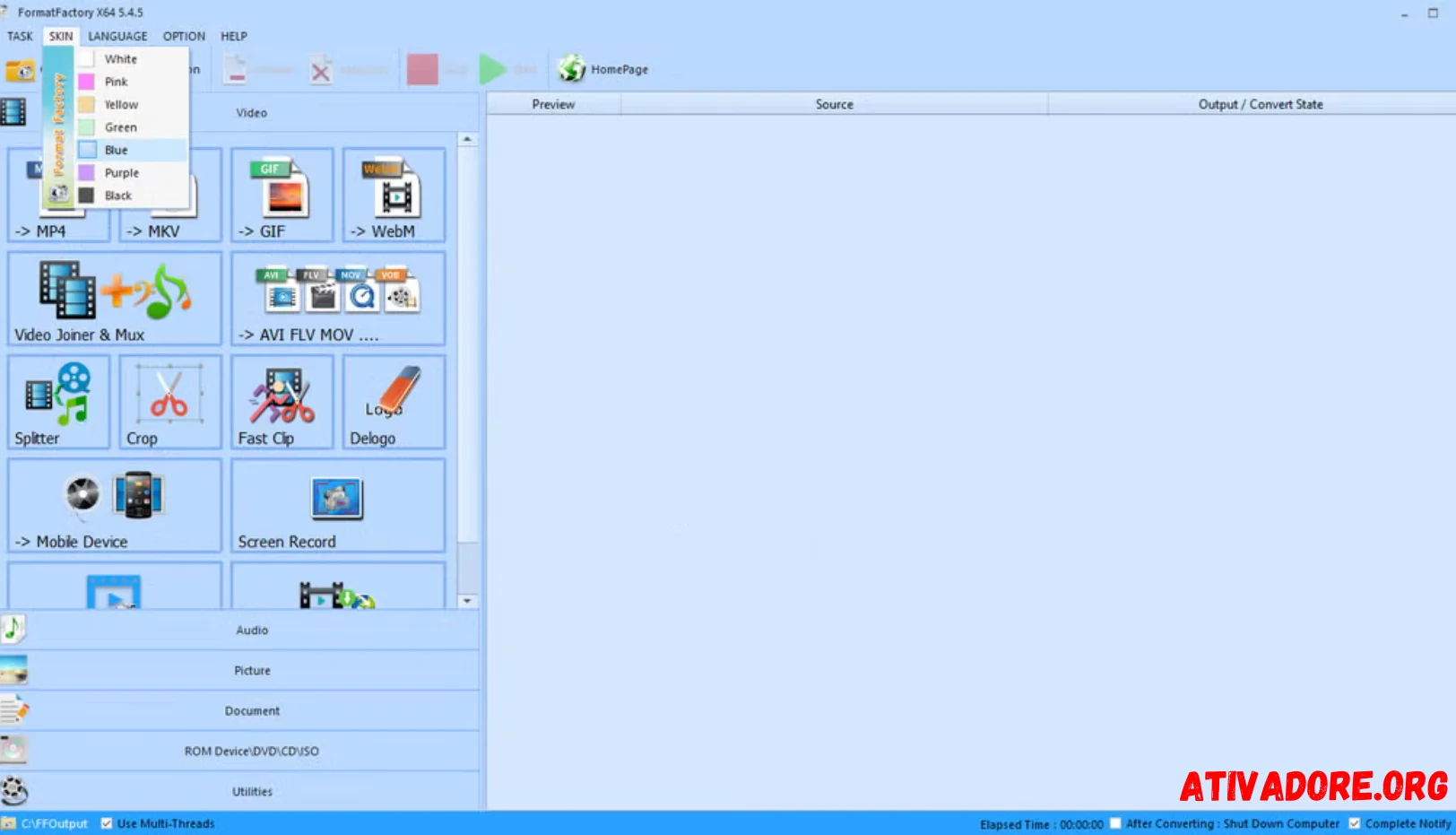Open the OPTION menu

[x=184, y=36]
